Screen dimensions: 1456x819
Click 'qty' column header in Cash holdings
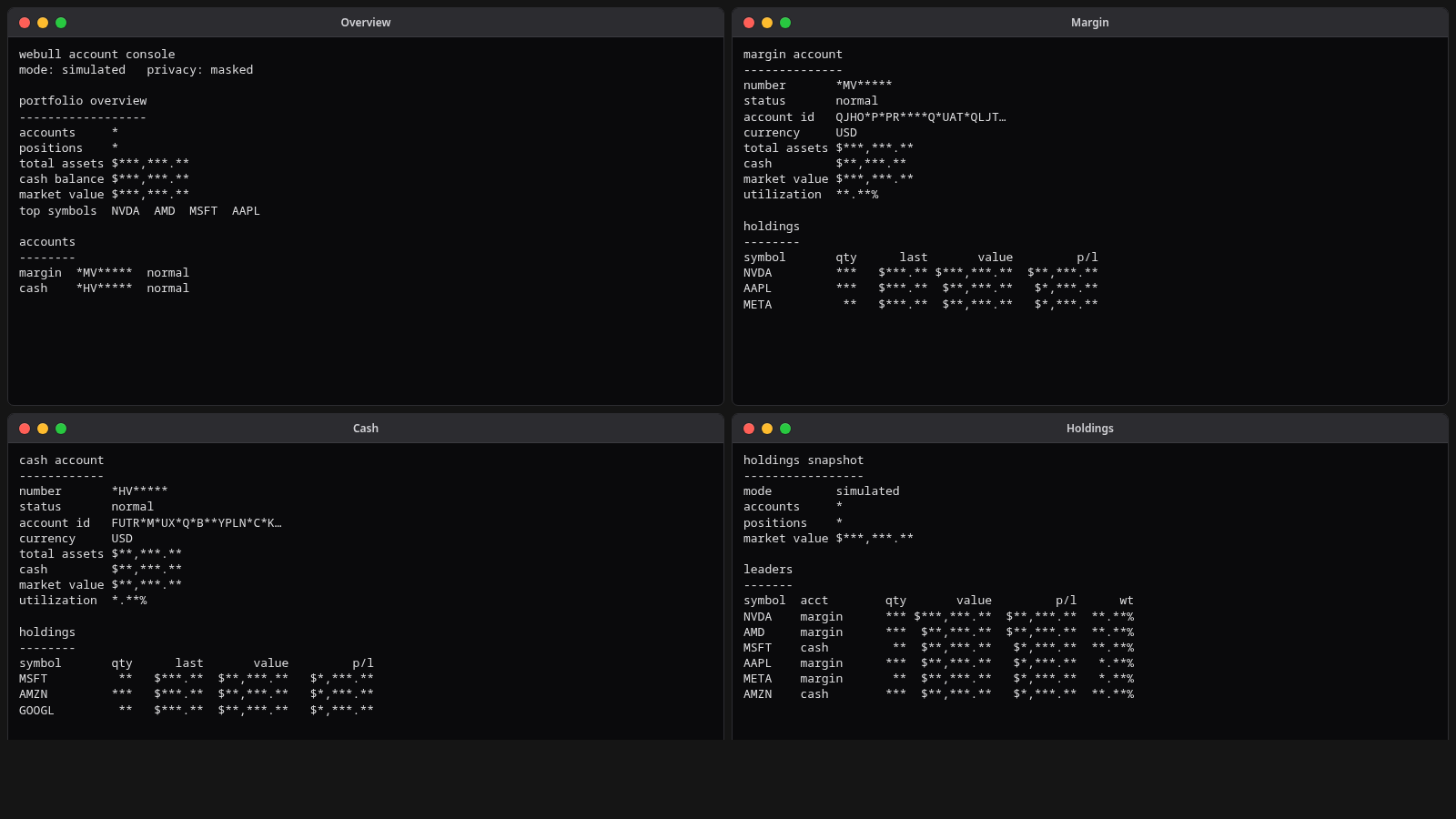point(122,663)
